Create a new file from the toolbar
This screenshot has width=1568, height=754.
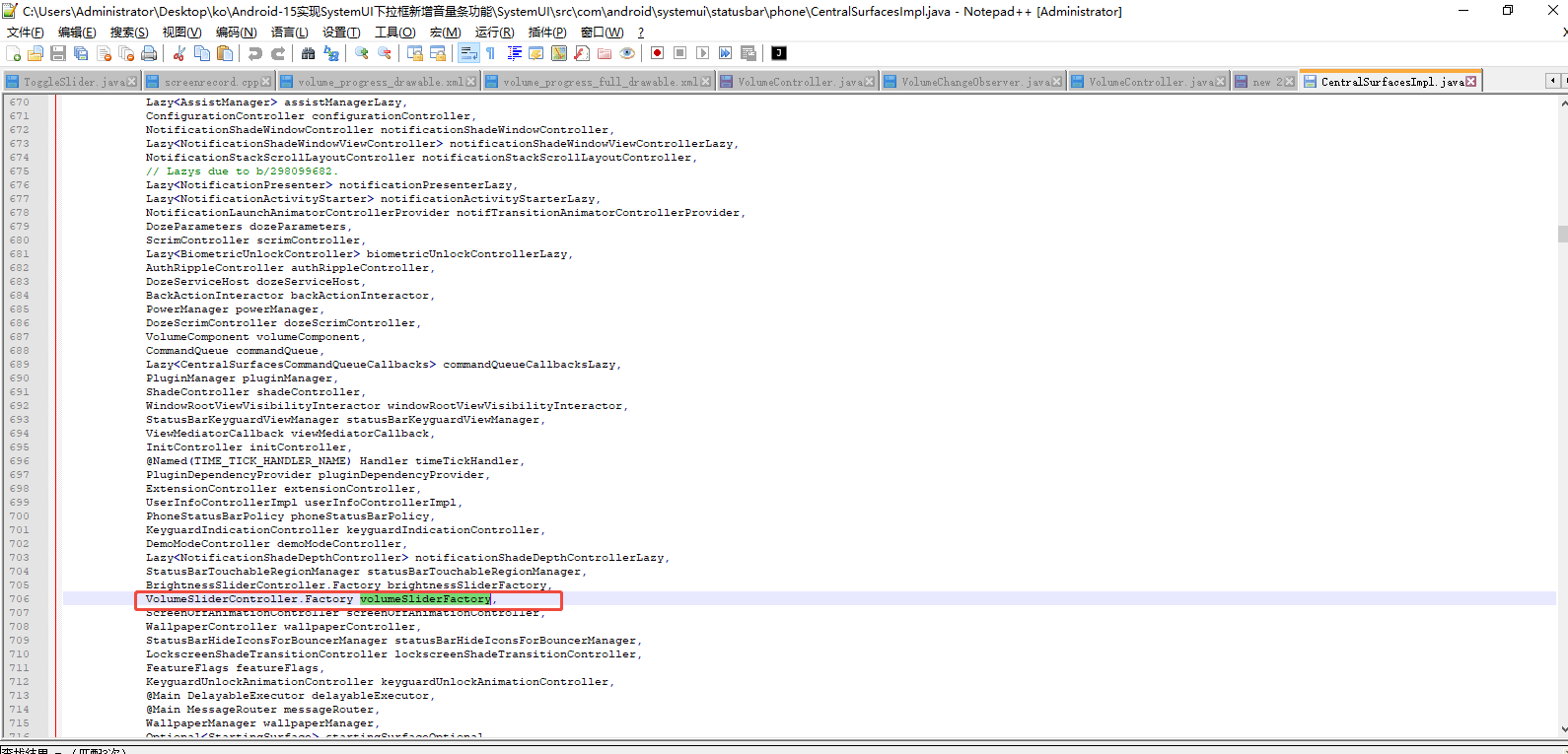pos(13,53)
